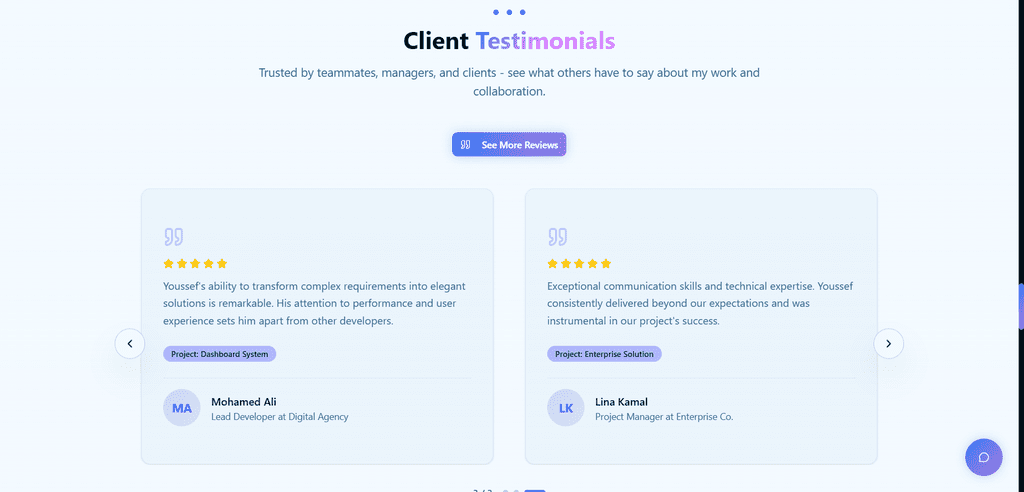
Task: Go to the previous testimonial slide
Action: (129, 344)
